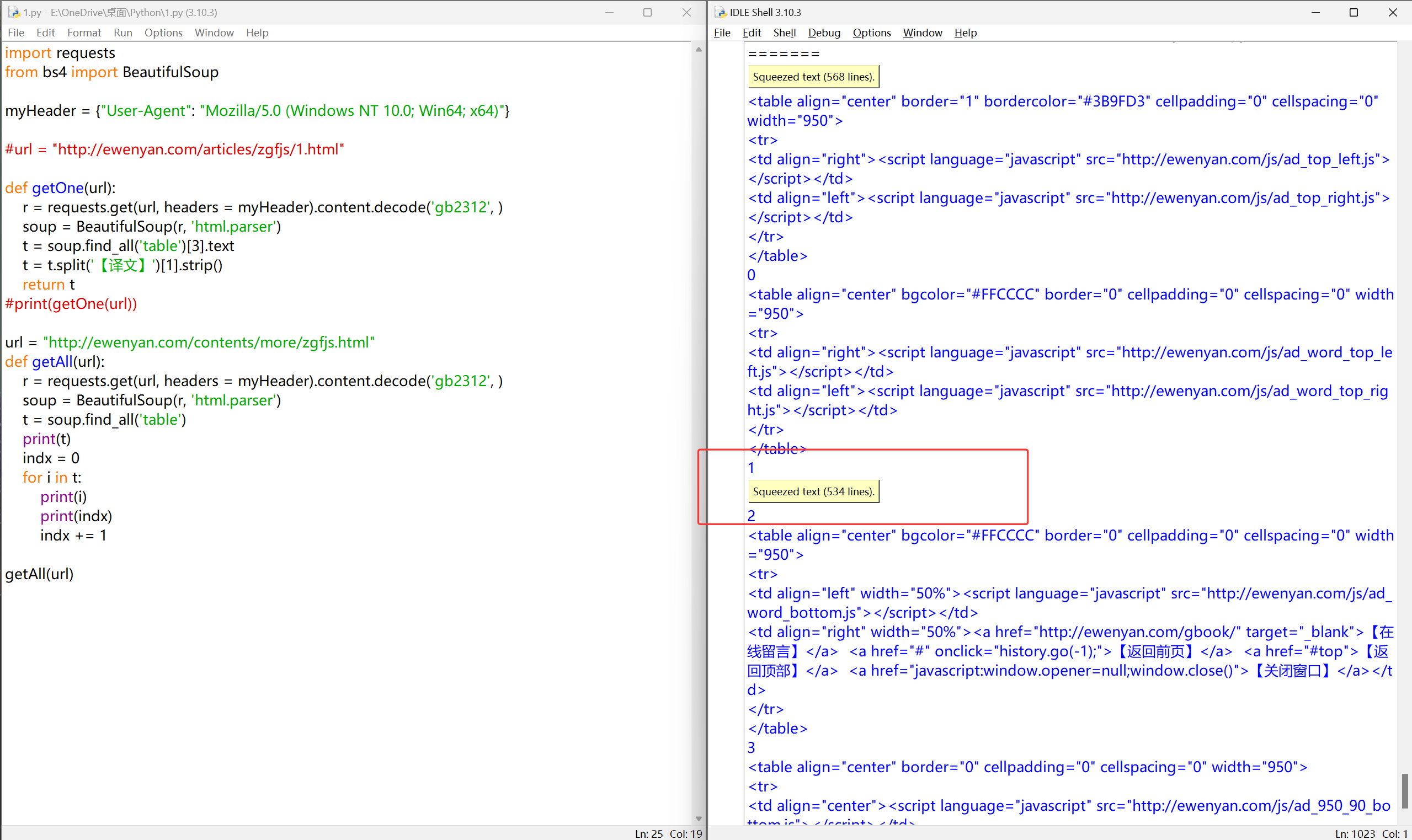The width and height of the screenshot is (1412, 840).
Task: Open the editor File menu
Action: point(16,33)
